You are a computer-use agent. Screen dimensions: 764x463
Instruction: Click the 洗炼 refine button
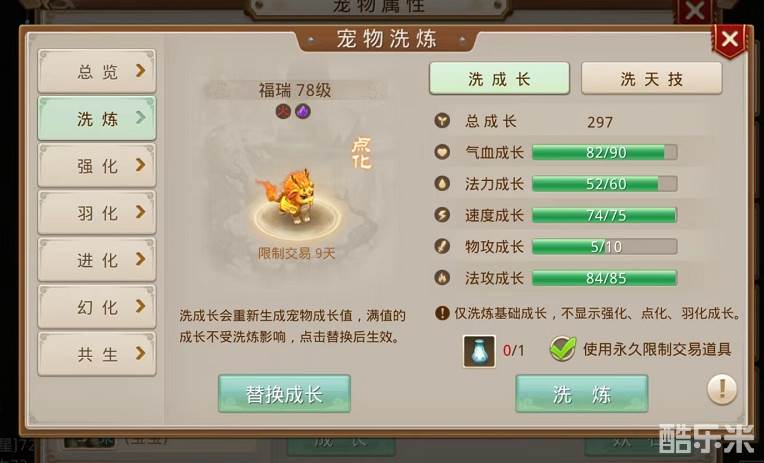tap(582, 394)
